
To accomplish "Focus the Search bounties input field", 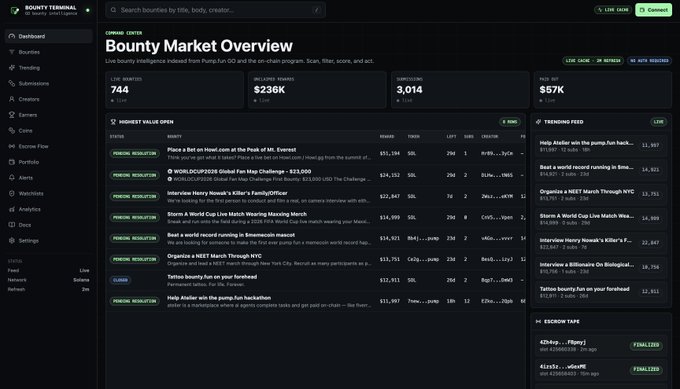I will [x=216, y=10].
